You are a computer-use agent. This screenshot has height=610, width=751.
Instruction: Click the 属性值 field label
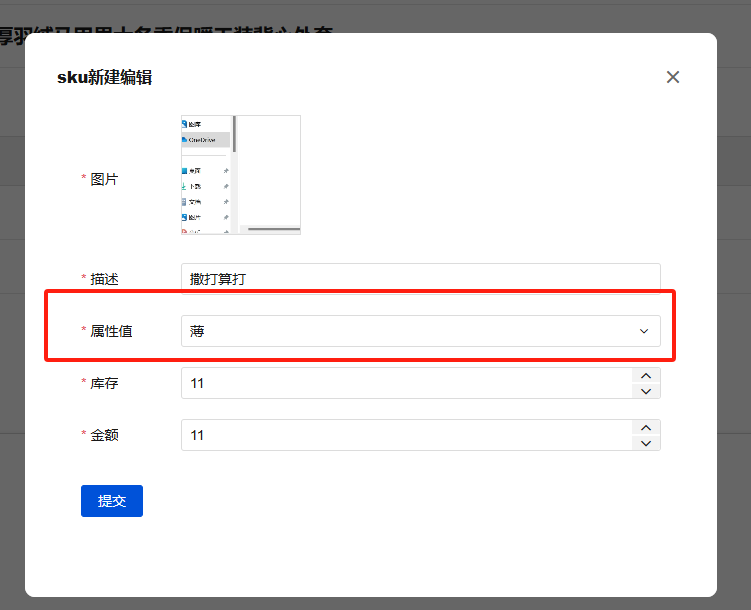(111, 331)
